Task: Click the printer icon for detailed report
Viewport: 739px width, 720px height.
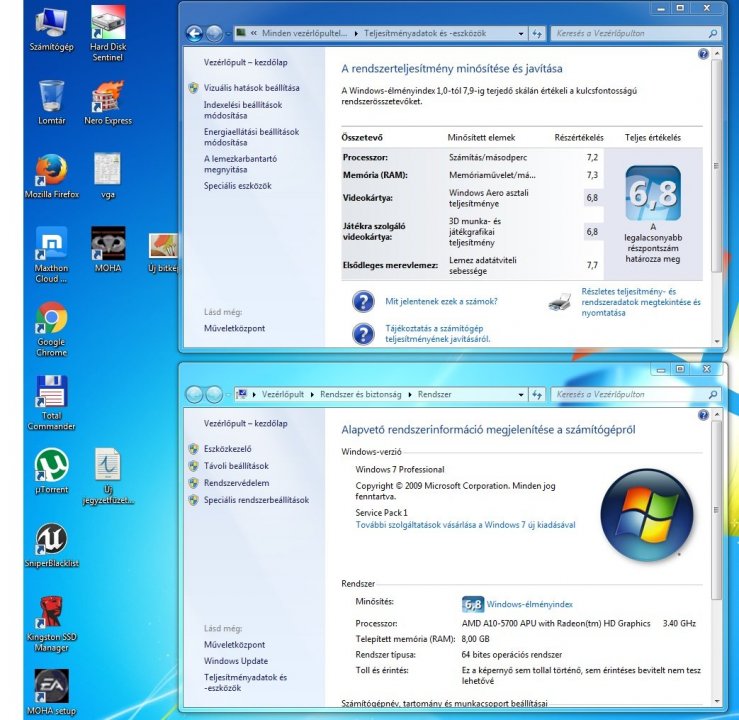Action: 560,302
